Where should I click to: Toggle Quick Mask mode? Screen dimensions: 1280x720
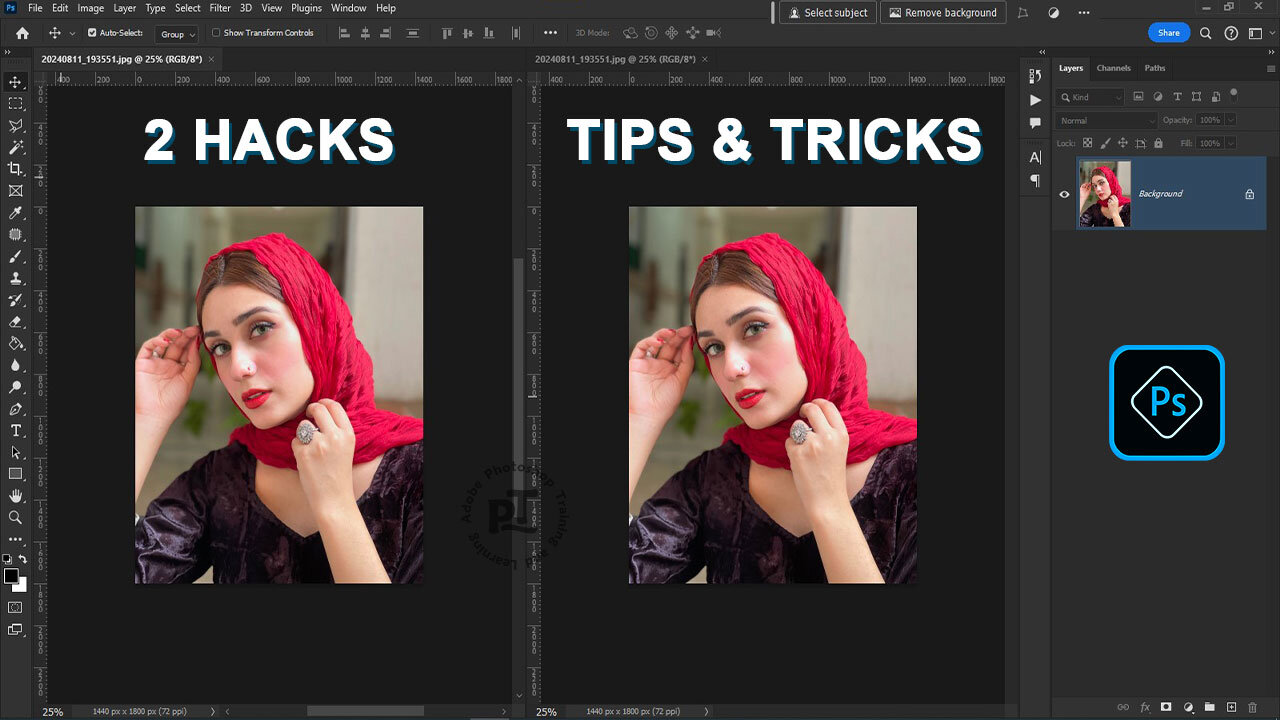[x=15, y=607]
